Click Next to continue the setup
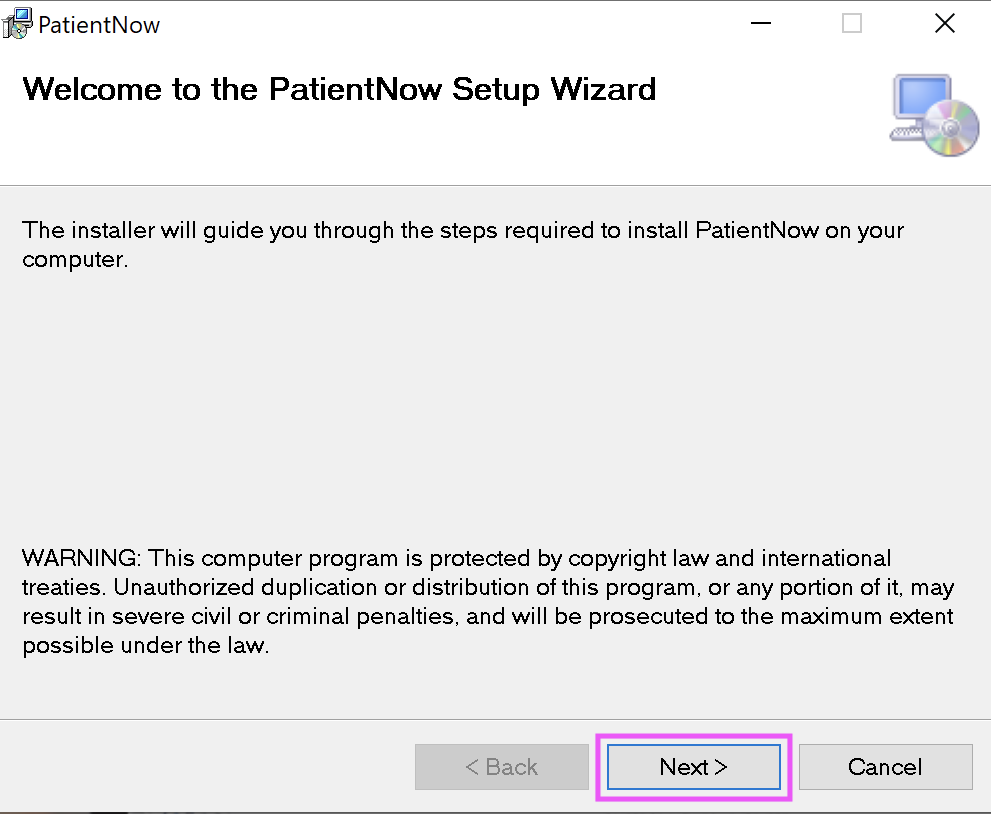This screenshot has width=991, height=814. pos(692,767)
